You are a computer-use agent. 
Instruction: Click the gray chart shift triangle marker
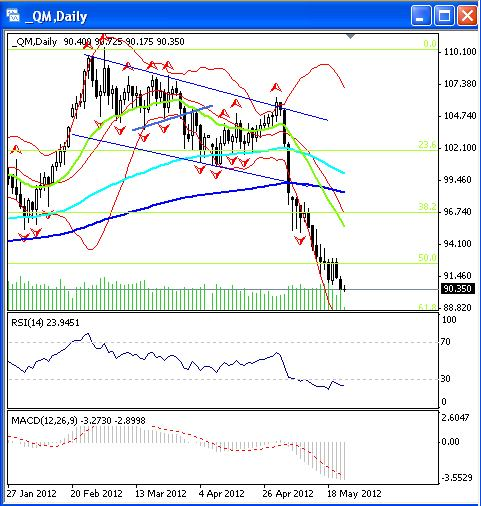point(350,36)
